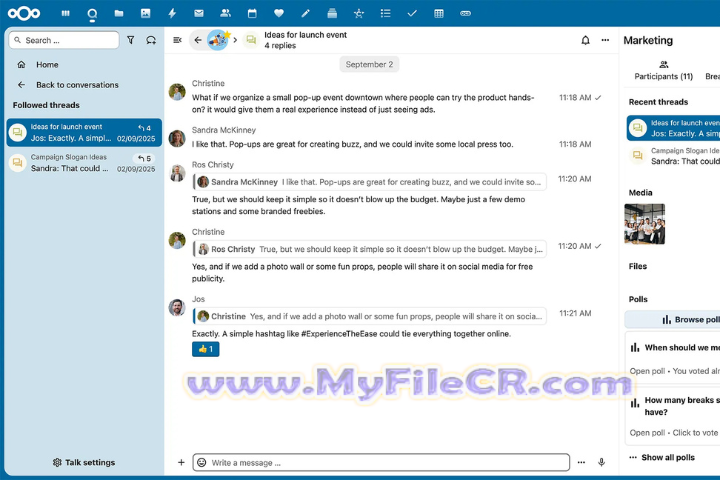The width and height of the screenshot is (720, 480).
Task: Open the Deck app icon
Action: point(332,13)
